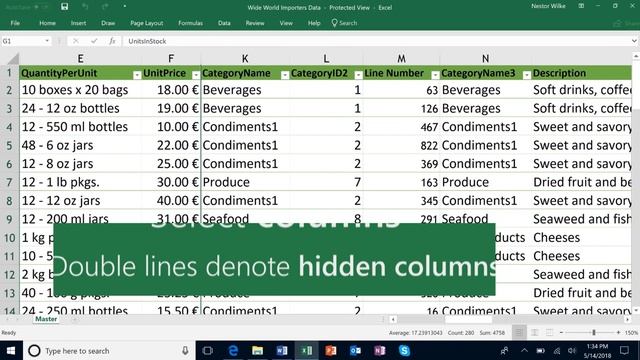The image size is (640, 360).
Task: Select column N header
Action: point(485,58)
